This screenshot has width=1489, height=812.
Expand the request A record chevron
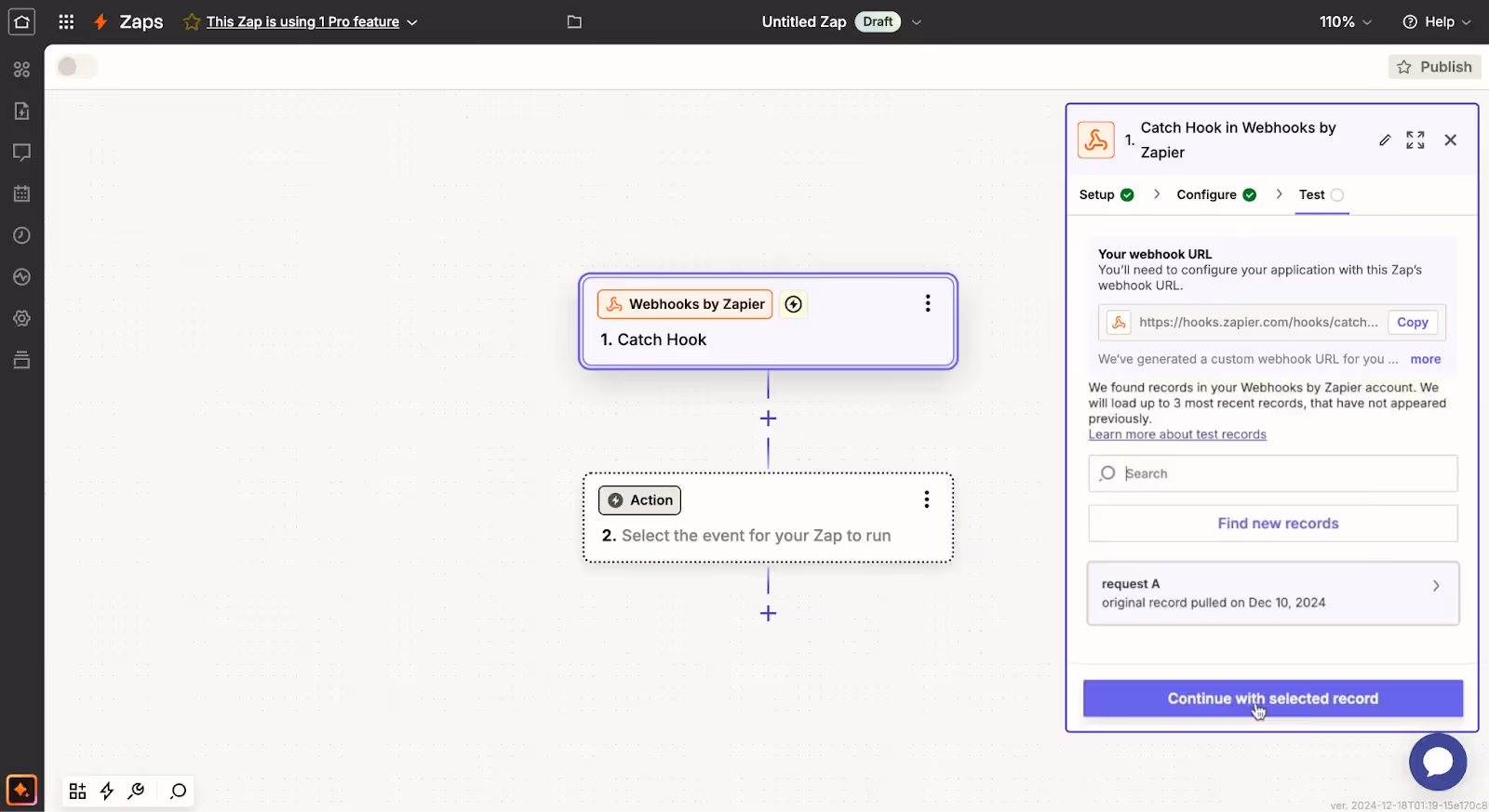pos(1436,586)
